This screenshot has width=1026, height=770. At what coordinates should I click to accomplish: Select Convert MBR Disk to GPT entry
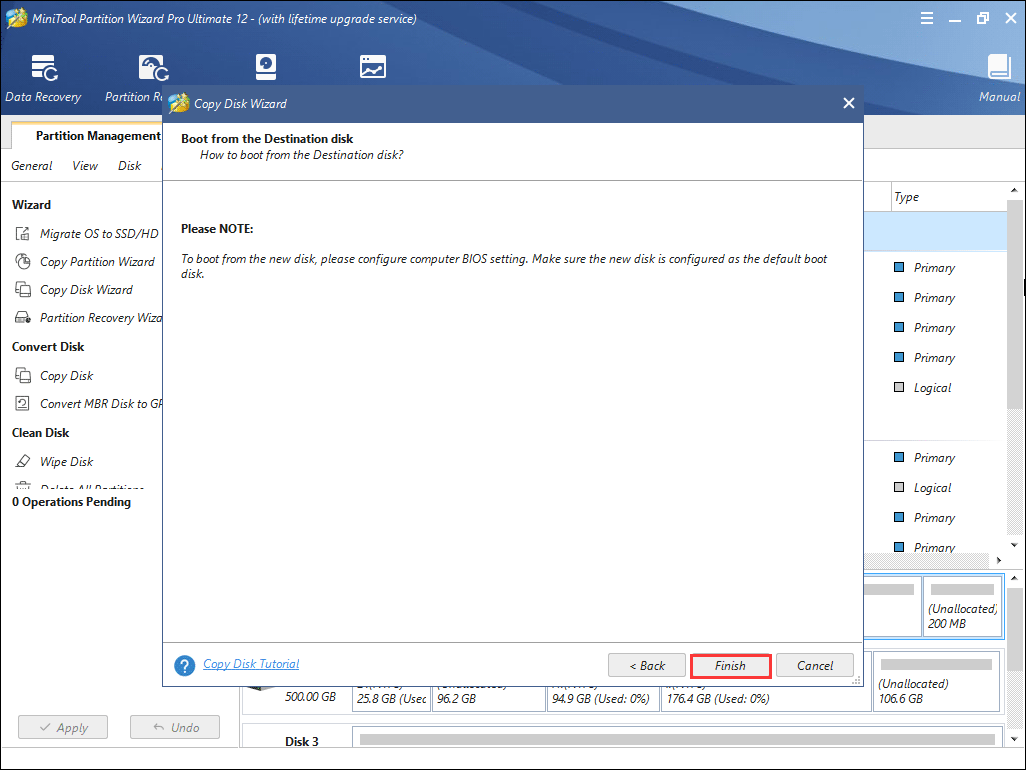pos(101,404)
